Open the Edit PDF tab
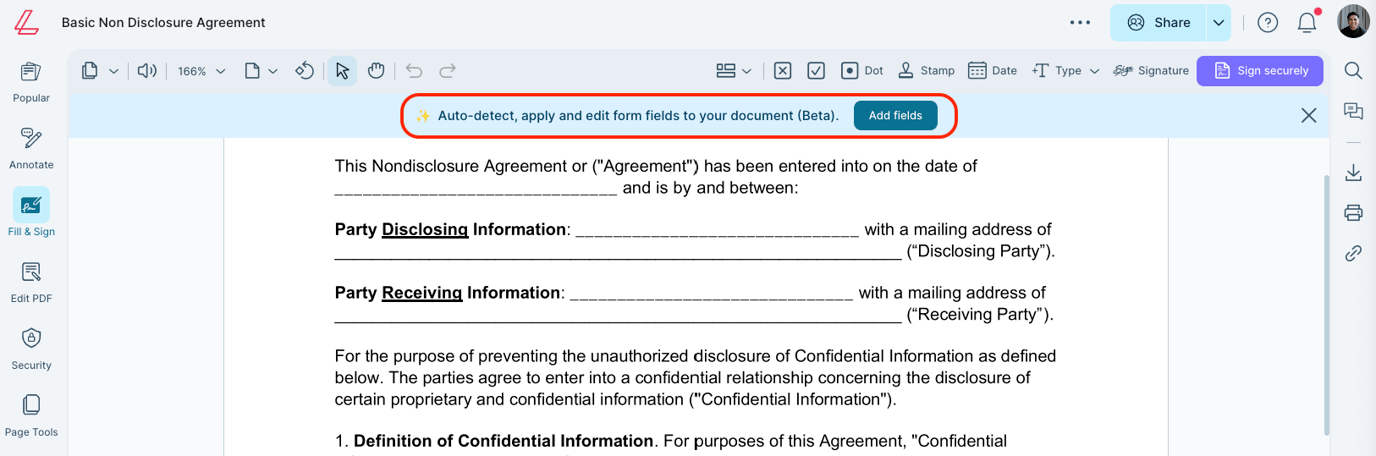1376x456 pixels. 31,282
